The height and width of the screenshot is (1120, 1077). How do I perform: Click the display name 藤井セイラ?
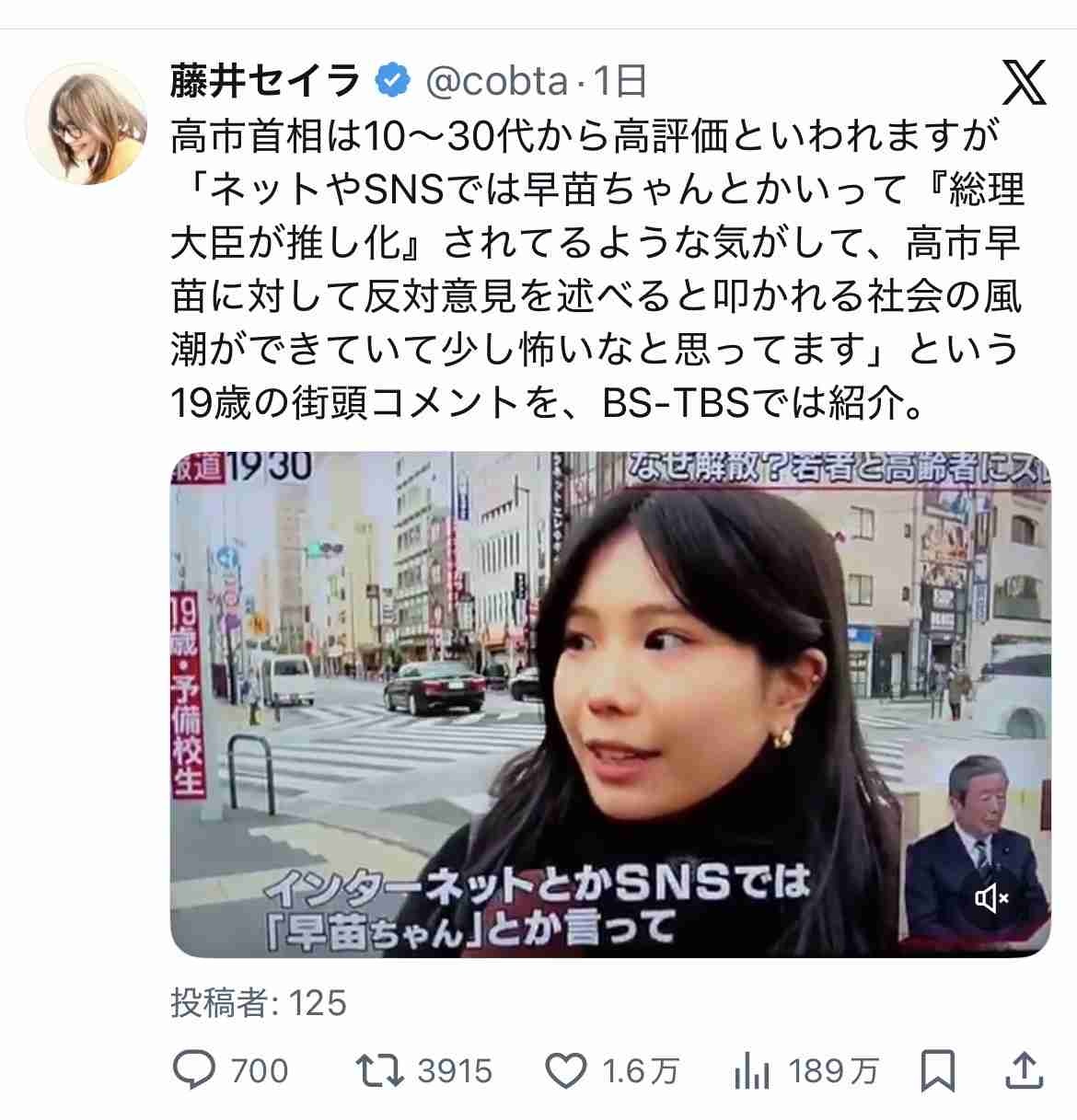pos(265,82)
